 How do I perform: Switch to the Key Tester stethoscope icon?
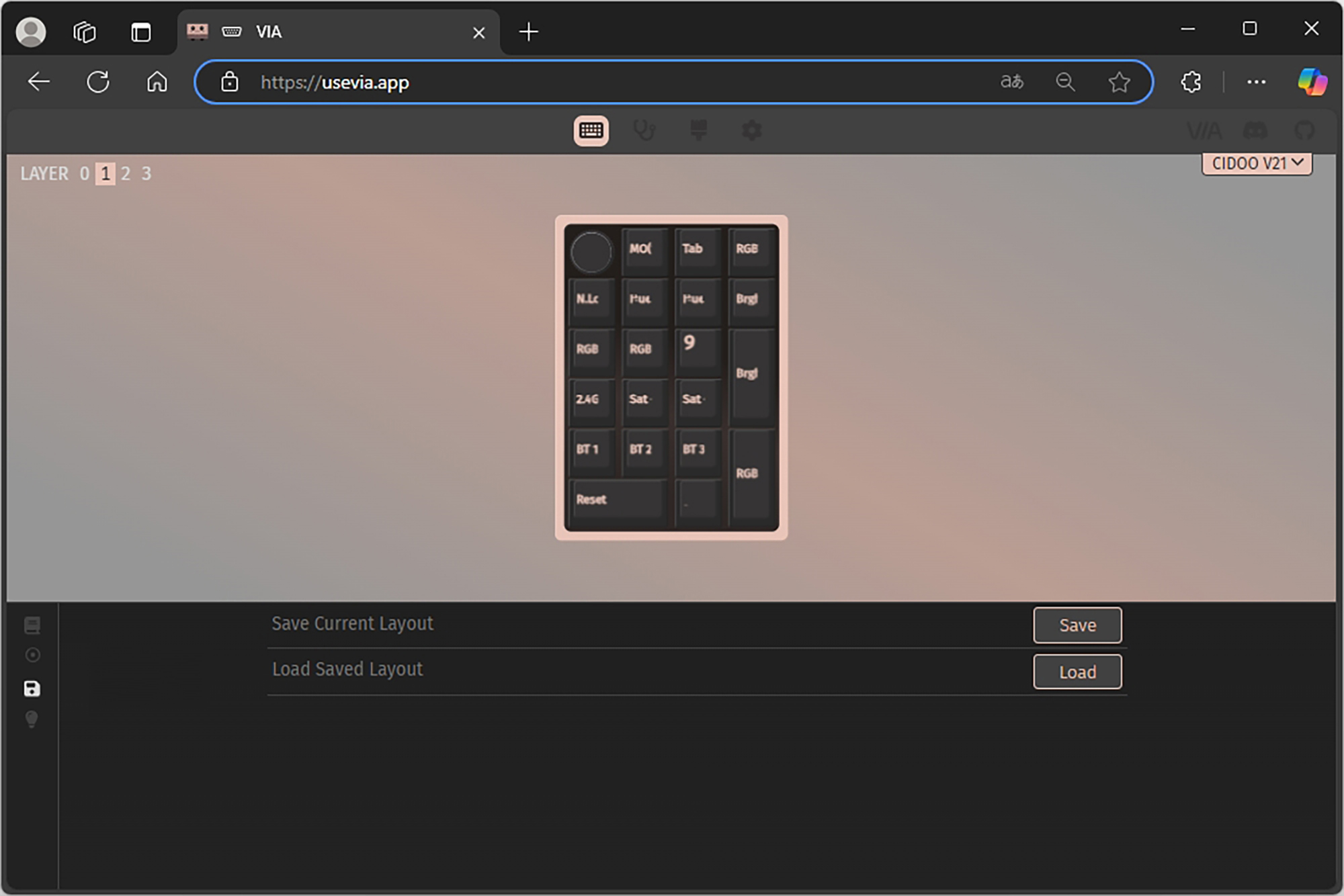click(644, 130)
